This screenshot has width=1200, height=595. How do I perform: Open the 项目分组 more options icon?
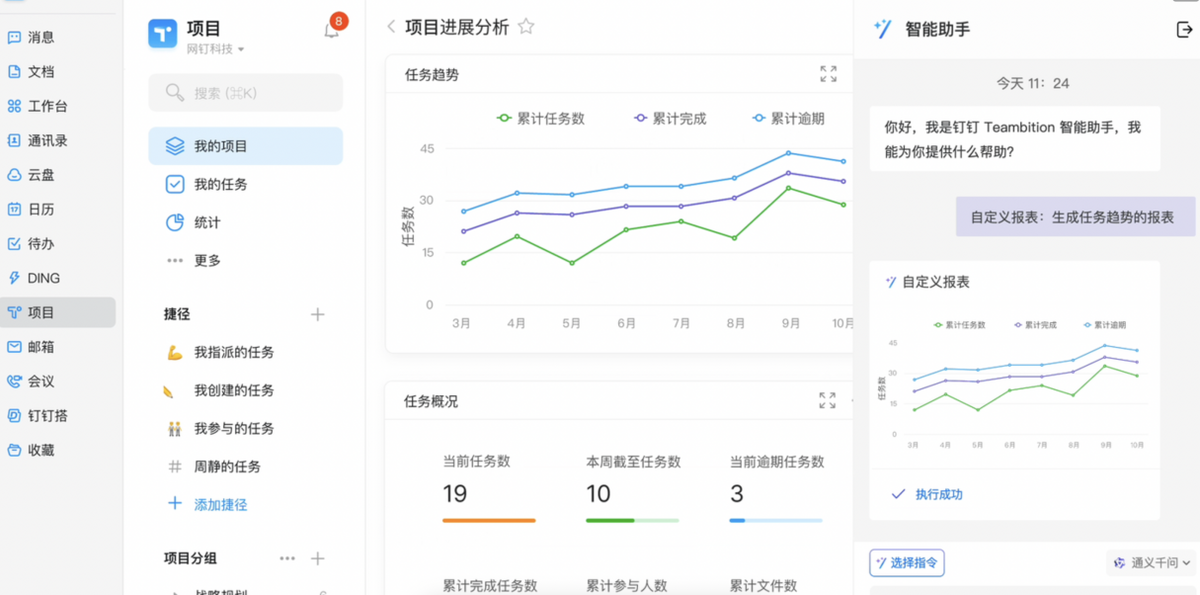[287, 558]
